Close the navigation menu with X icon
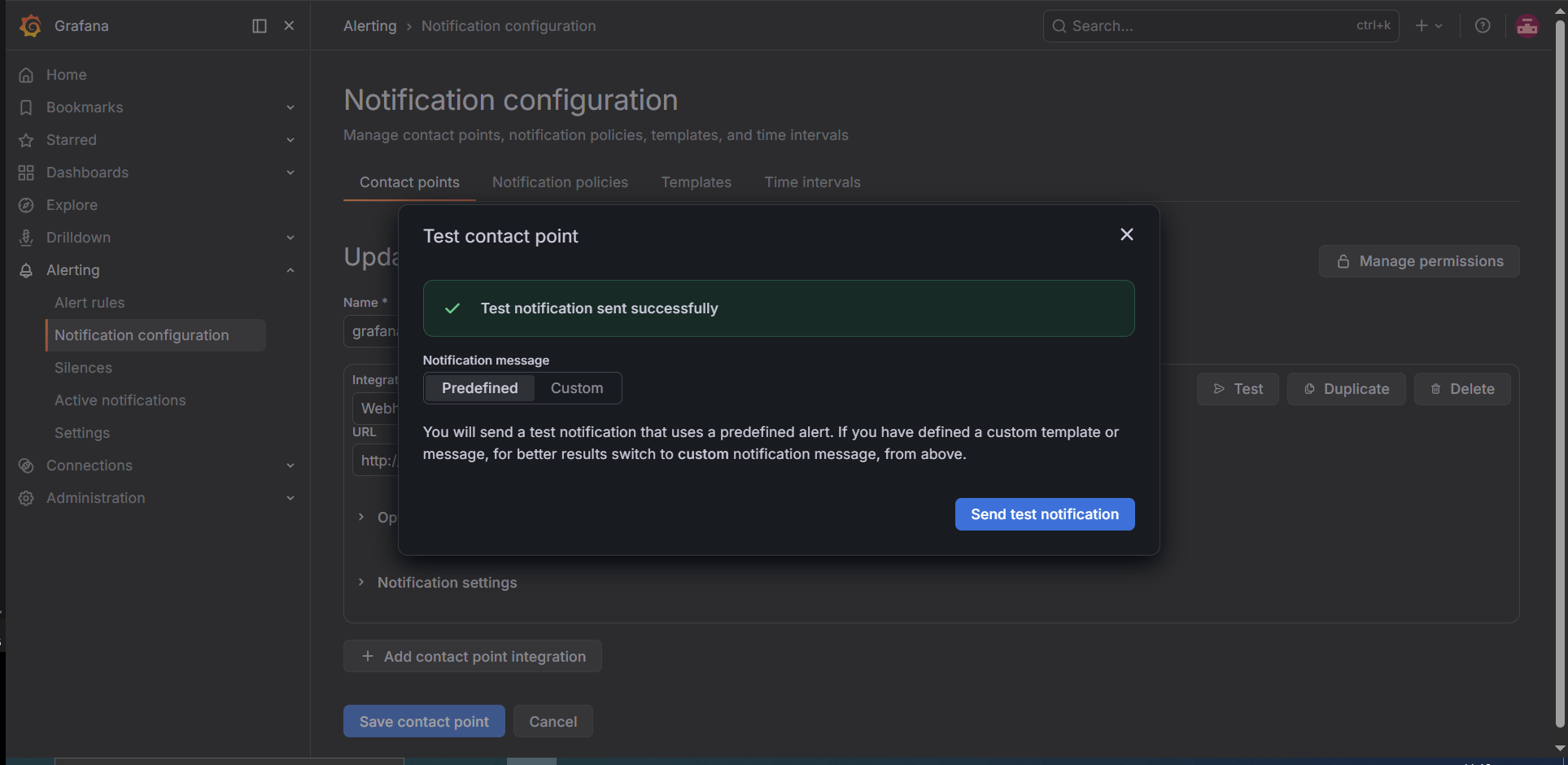 [289, 26]
